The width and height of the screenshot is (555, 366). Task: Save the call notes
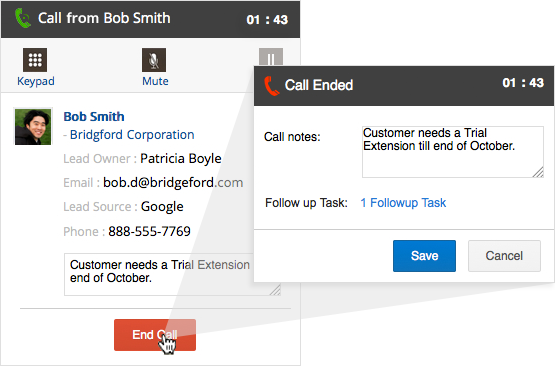424,256
